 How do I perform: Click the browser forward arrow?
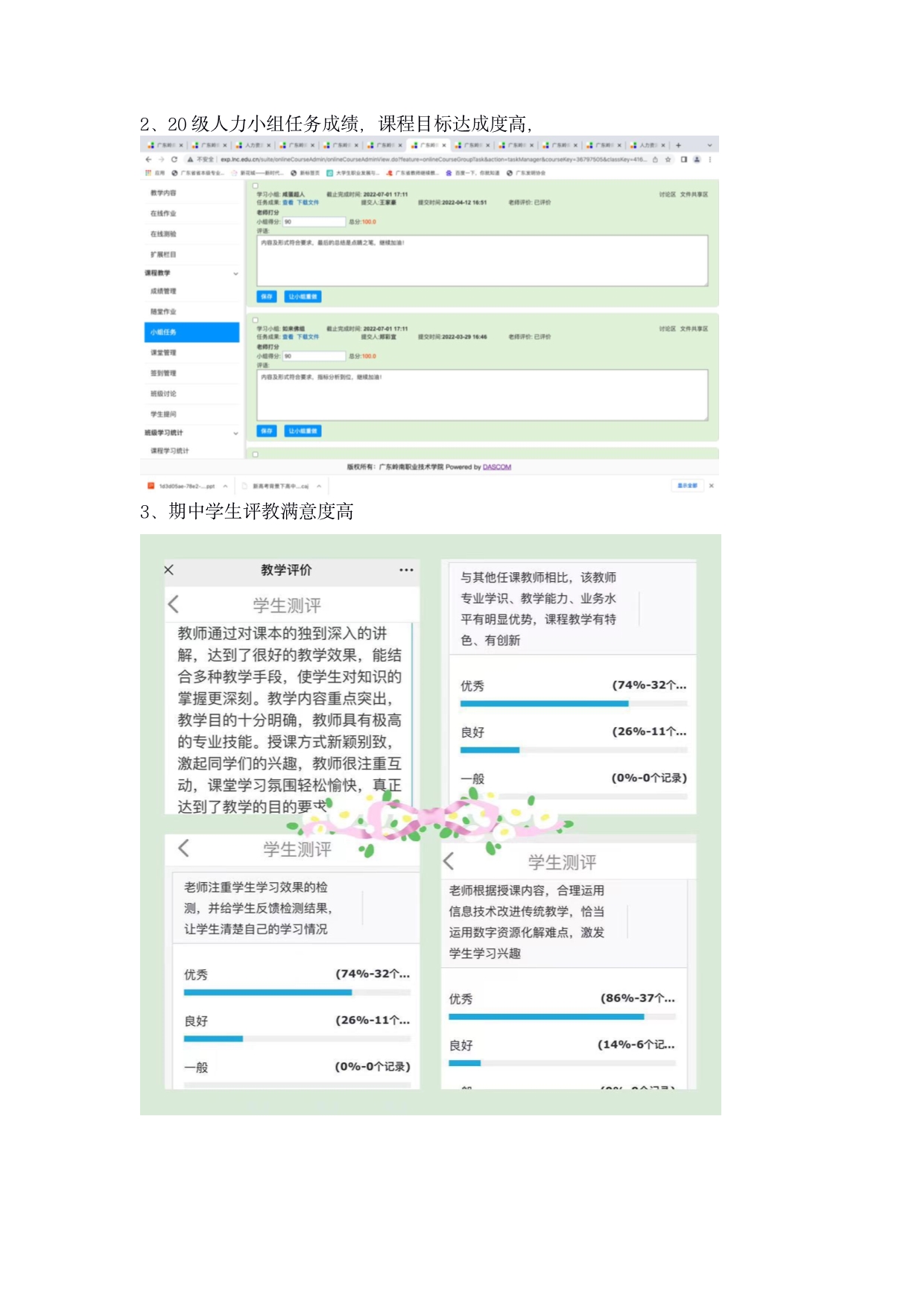[161, 159]
